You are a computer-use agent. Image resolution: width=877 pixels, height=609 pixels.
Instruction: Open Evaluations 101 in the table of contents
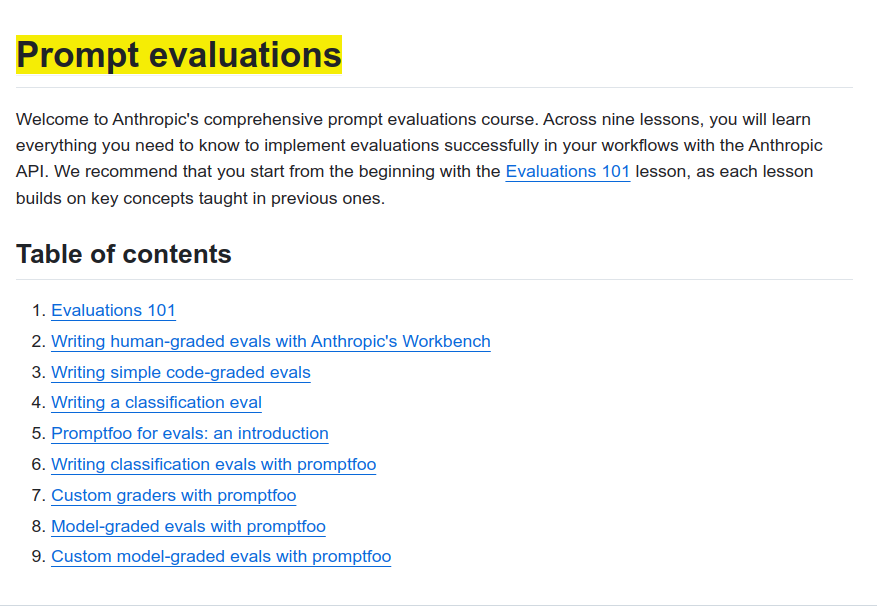[113, 311]
